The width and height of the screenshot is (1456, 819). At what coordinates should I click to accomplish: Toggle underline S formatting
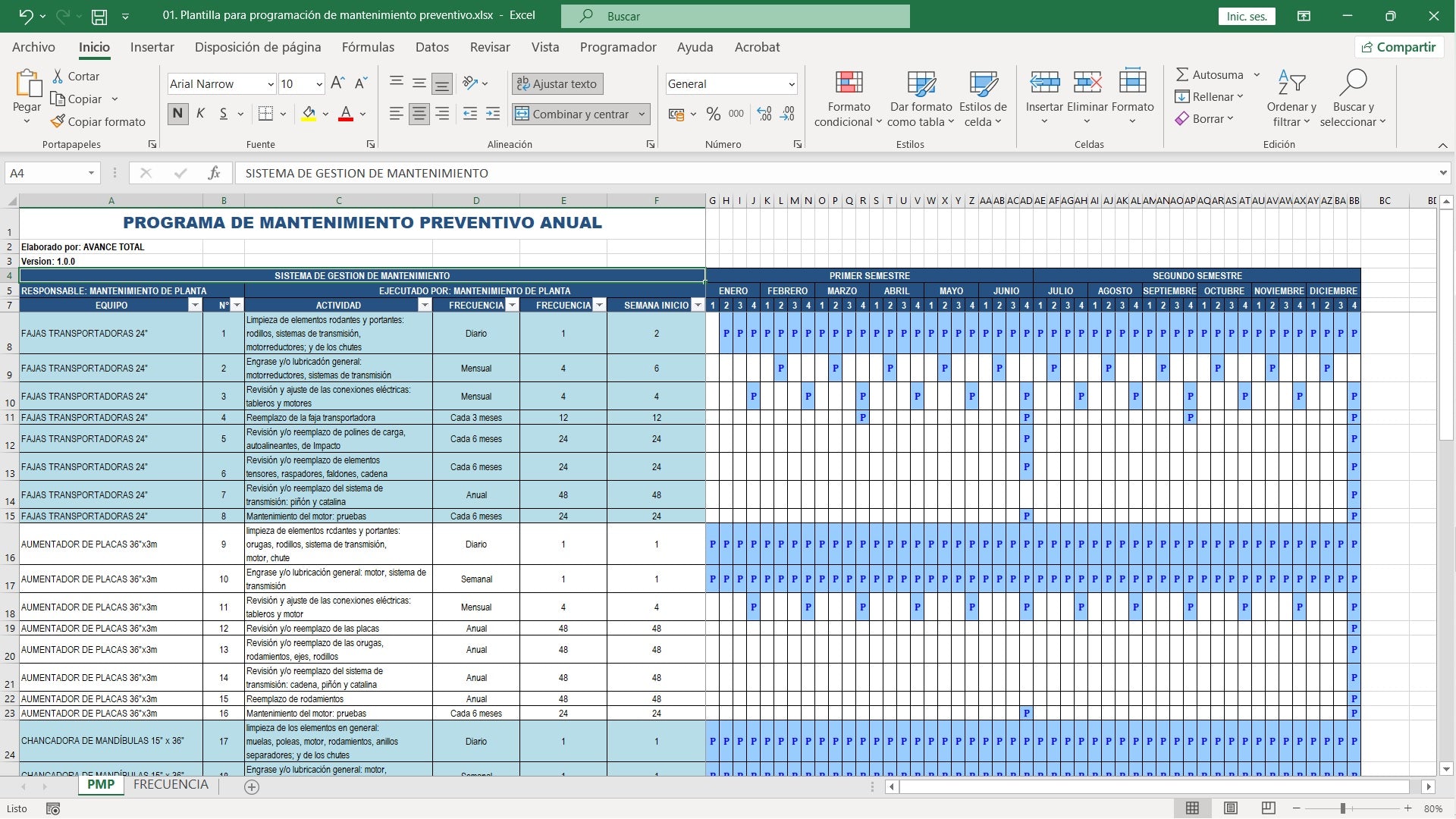click(x=223, y=114)
